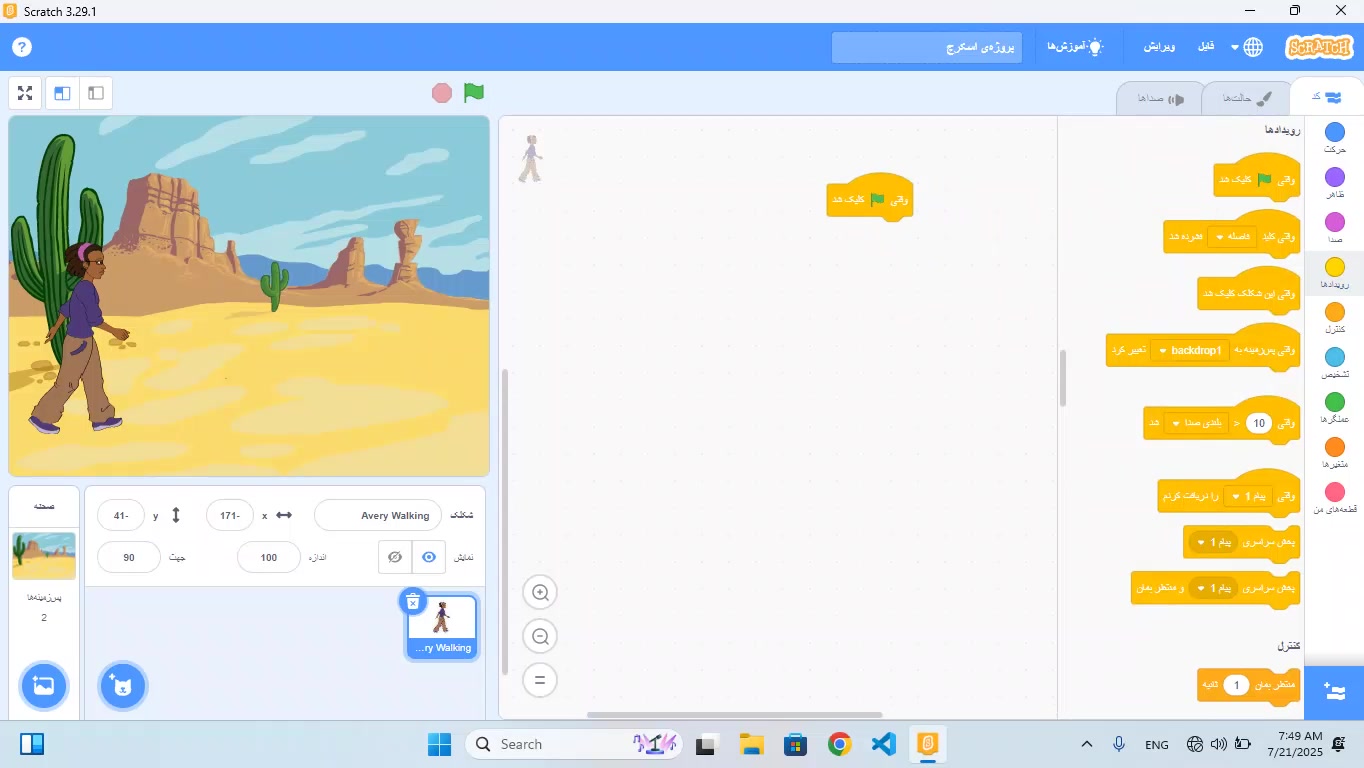
Task: Open Visual Studio Code from the taskbar
Action: point(883,744)
